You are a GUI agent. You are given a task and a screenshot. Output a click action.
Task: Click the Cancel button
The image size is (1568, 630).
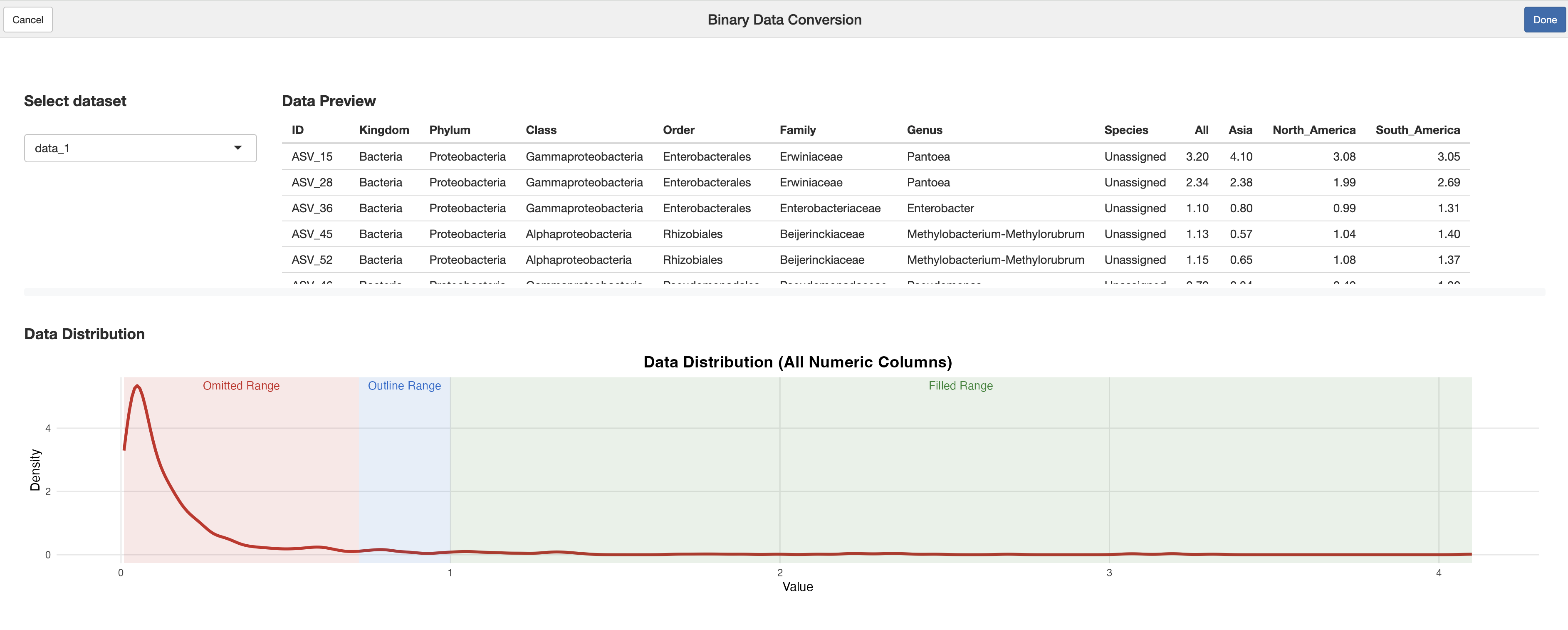(28, 20)
